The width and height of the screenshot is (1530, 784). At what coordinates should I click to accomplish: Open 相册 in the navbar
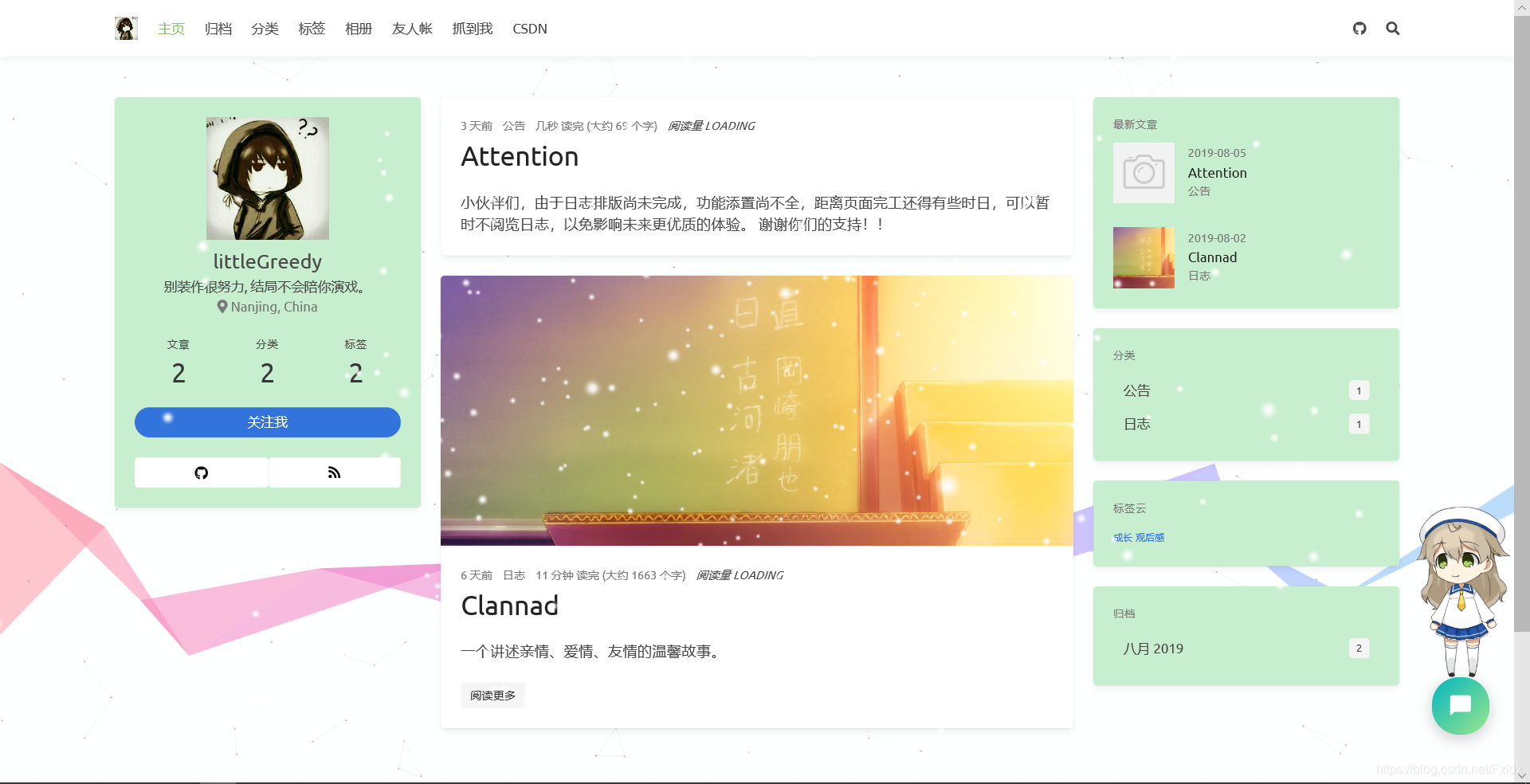click(x=359, y=29)
